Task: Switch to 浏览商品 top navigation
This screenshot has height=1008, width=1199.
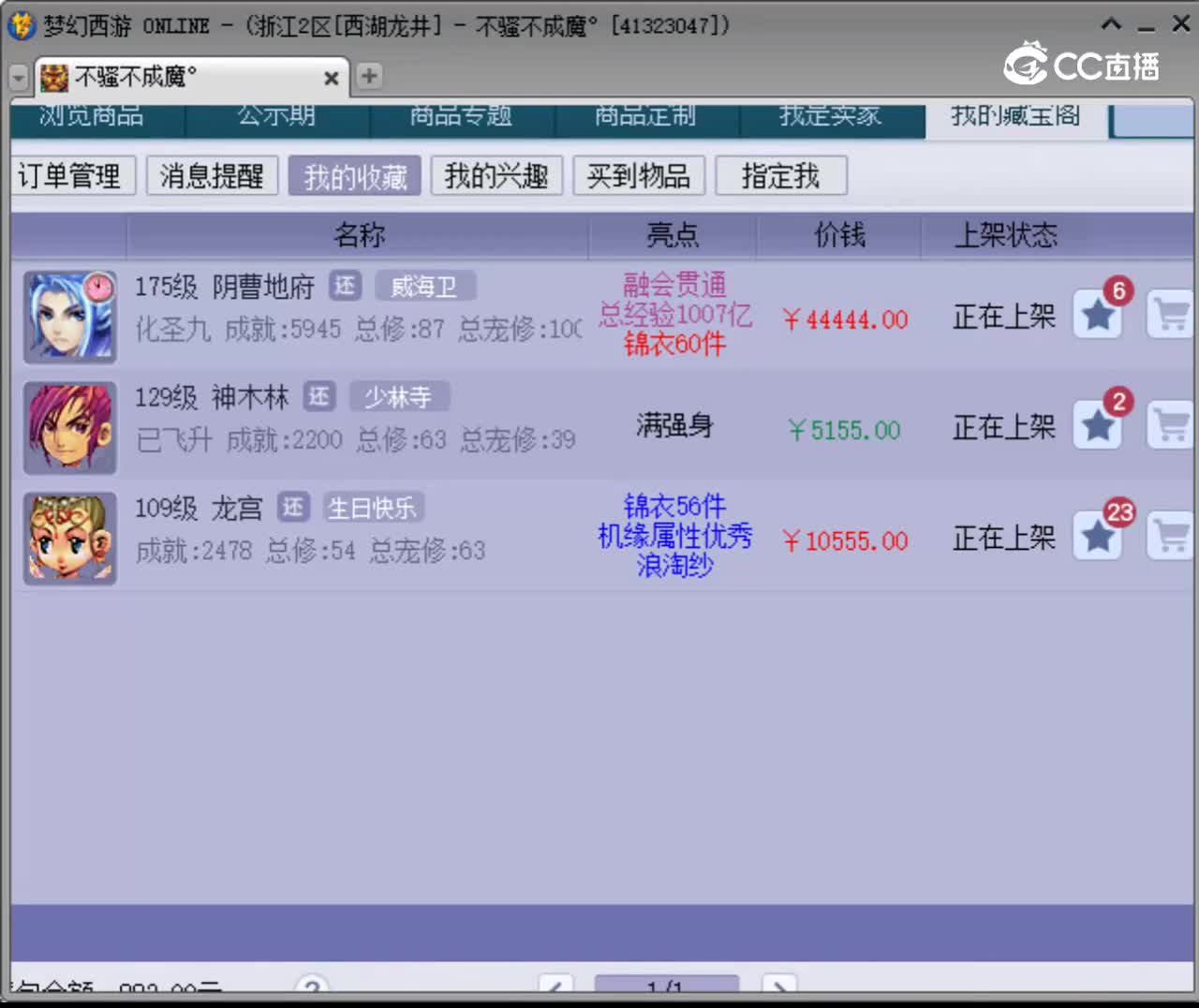Action: 97,118
